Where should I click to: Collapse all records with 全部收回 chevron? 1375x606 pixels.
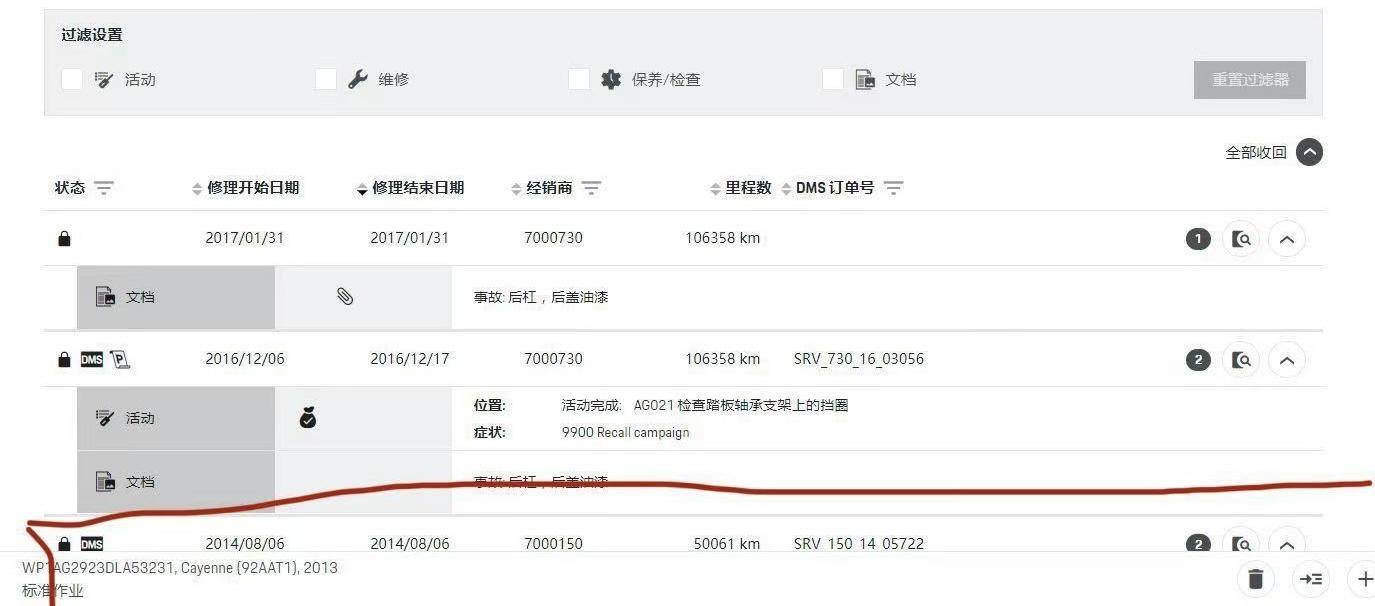[x=1309, y=152]
